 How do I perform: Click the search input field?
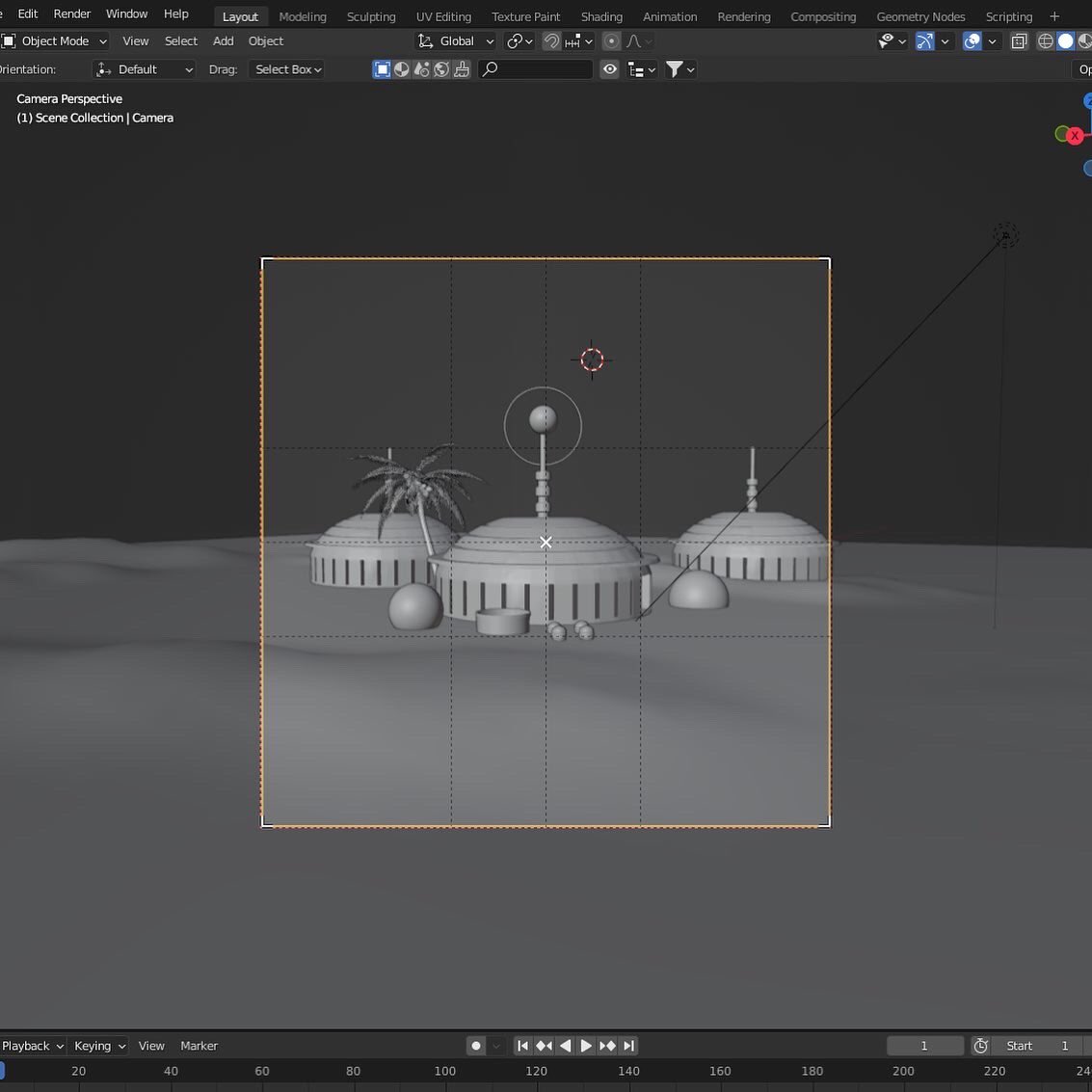click(536, 69)
